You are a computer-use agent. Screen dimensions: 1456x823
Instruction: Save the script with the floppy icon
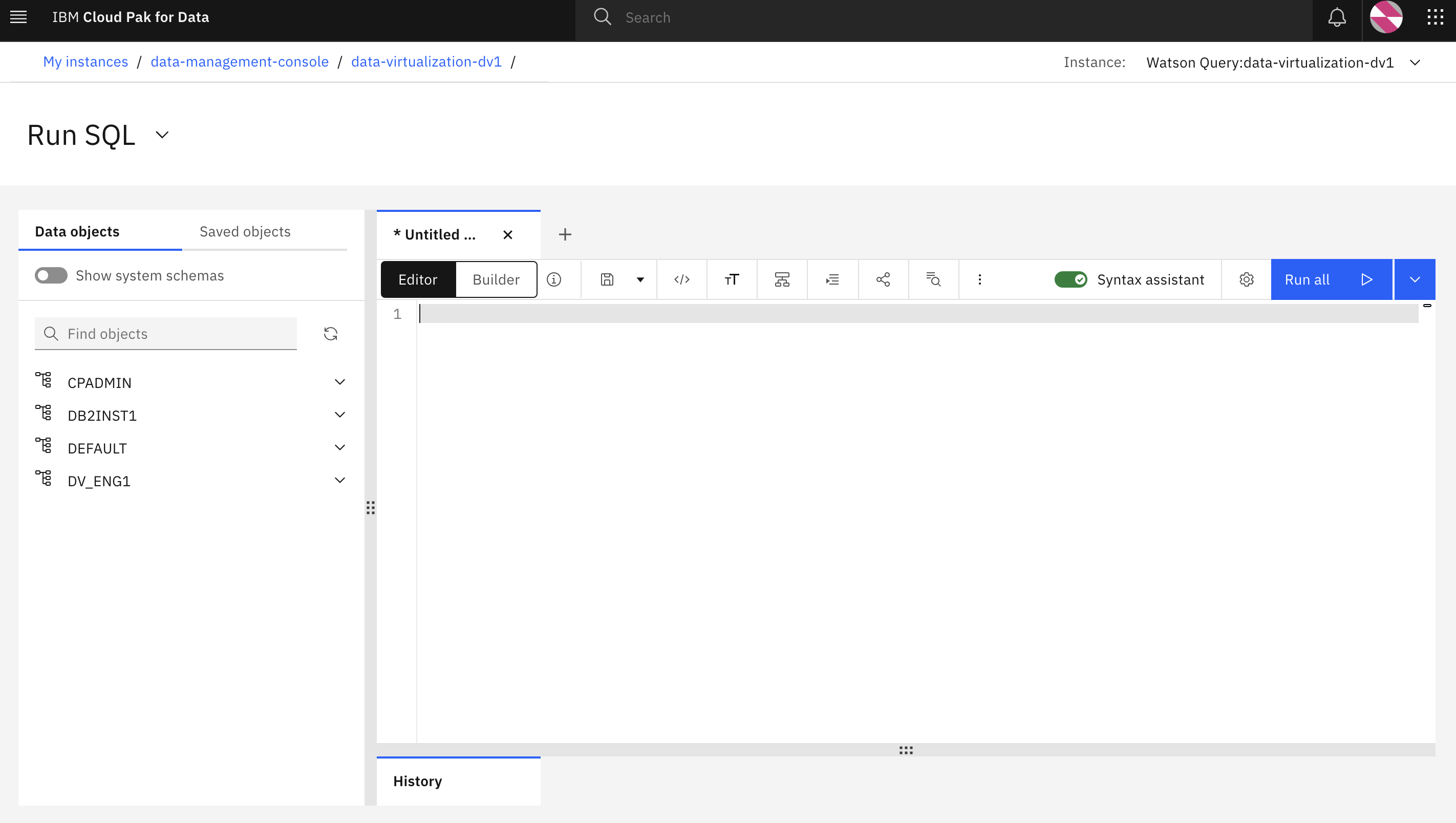(x=607, y=279)
